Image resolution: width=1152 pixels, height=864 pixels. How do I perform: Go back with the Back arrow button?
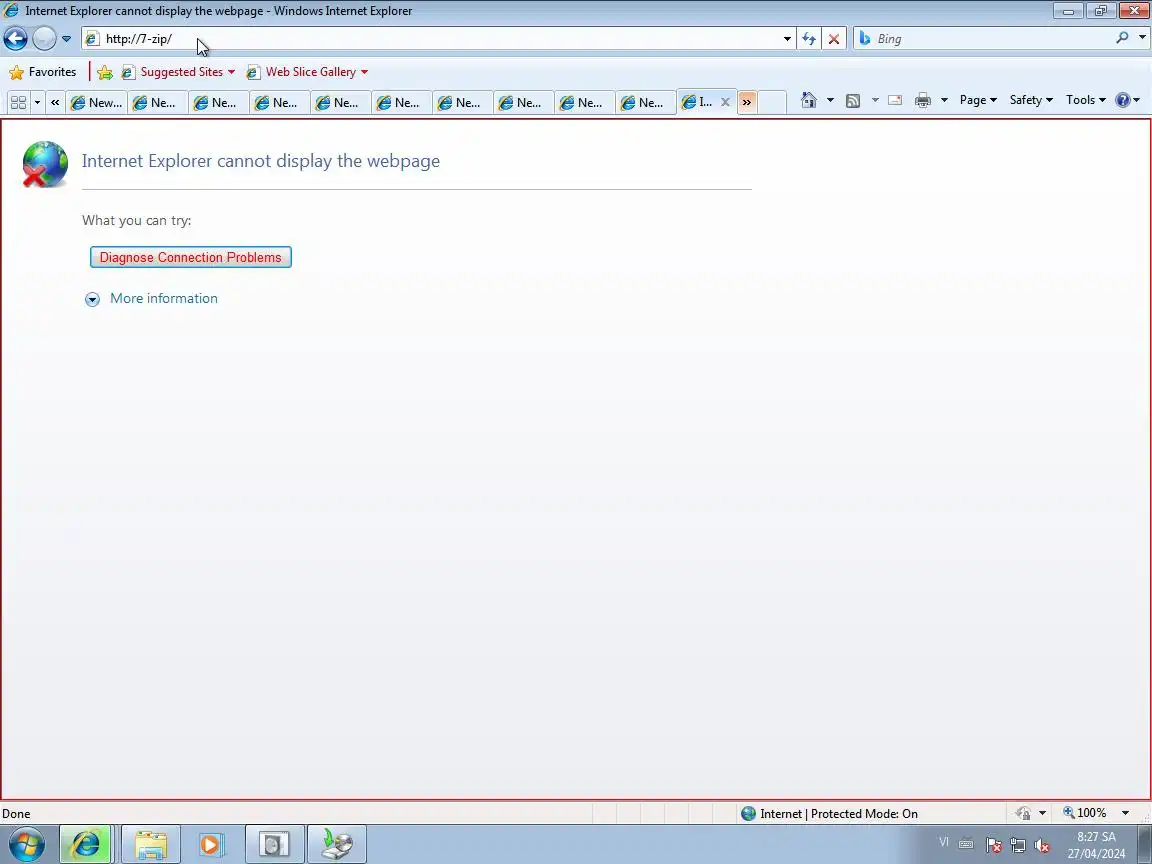(x=15, y=38)
